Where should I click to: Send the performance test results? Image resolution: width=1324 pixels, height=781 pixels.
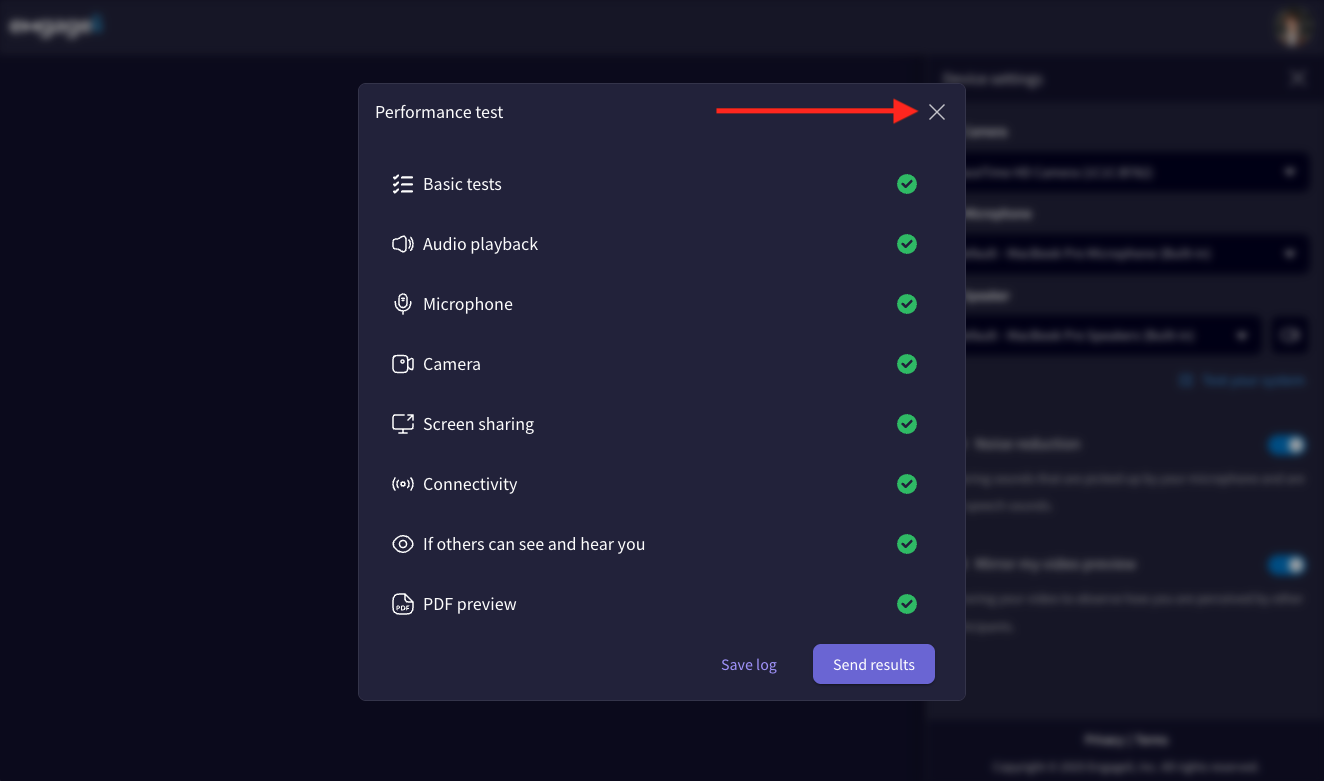(x=874, y=664)
